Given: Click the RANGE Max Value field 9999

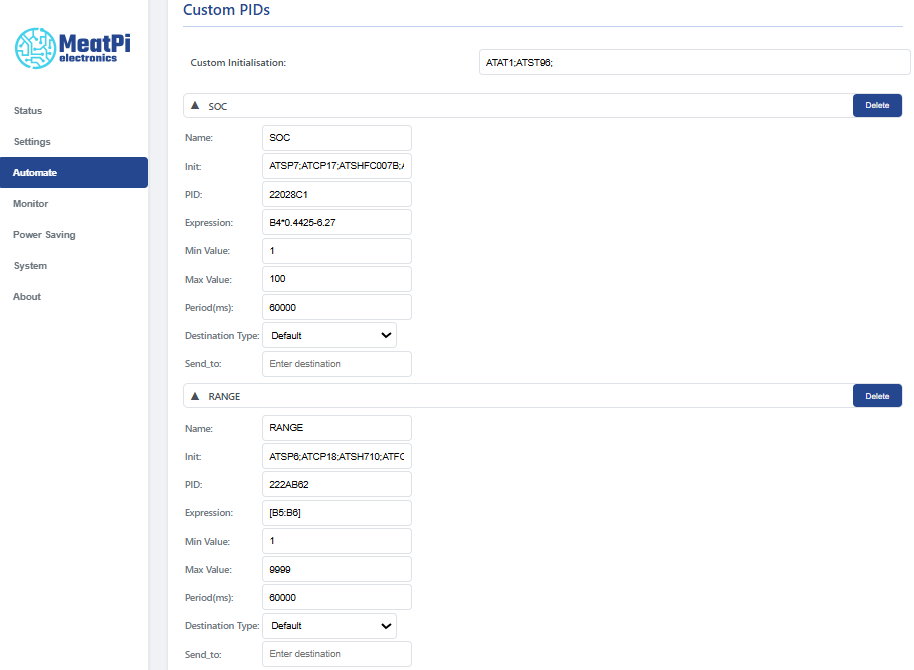Looking at the screenshot, I should click(x=336, y=569).
